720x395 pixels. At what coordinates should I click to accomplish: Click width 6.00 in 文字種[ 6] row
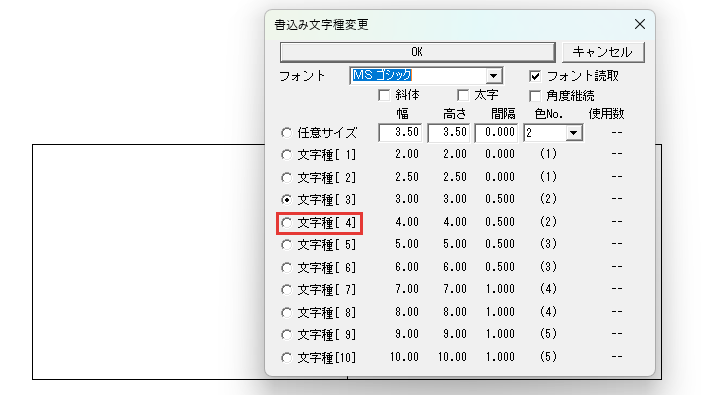click(x=407, y=267)
